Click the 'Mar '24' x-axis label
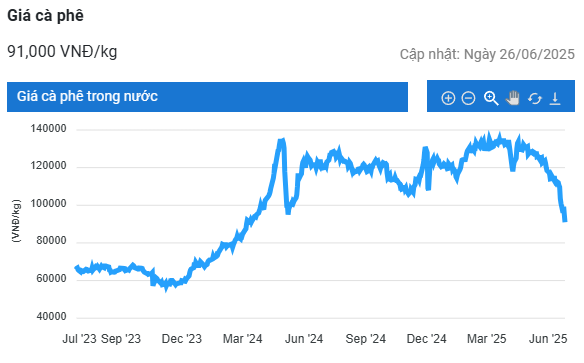The width and height of the screenshot is (584, 363). point(242,339)
